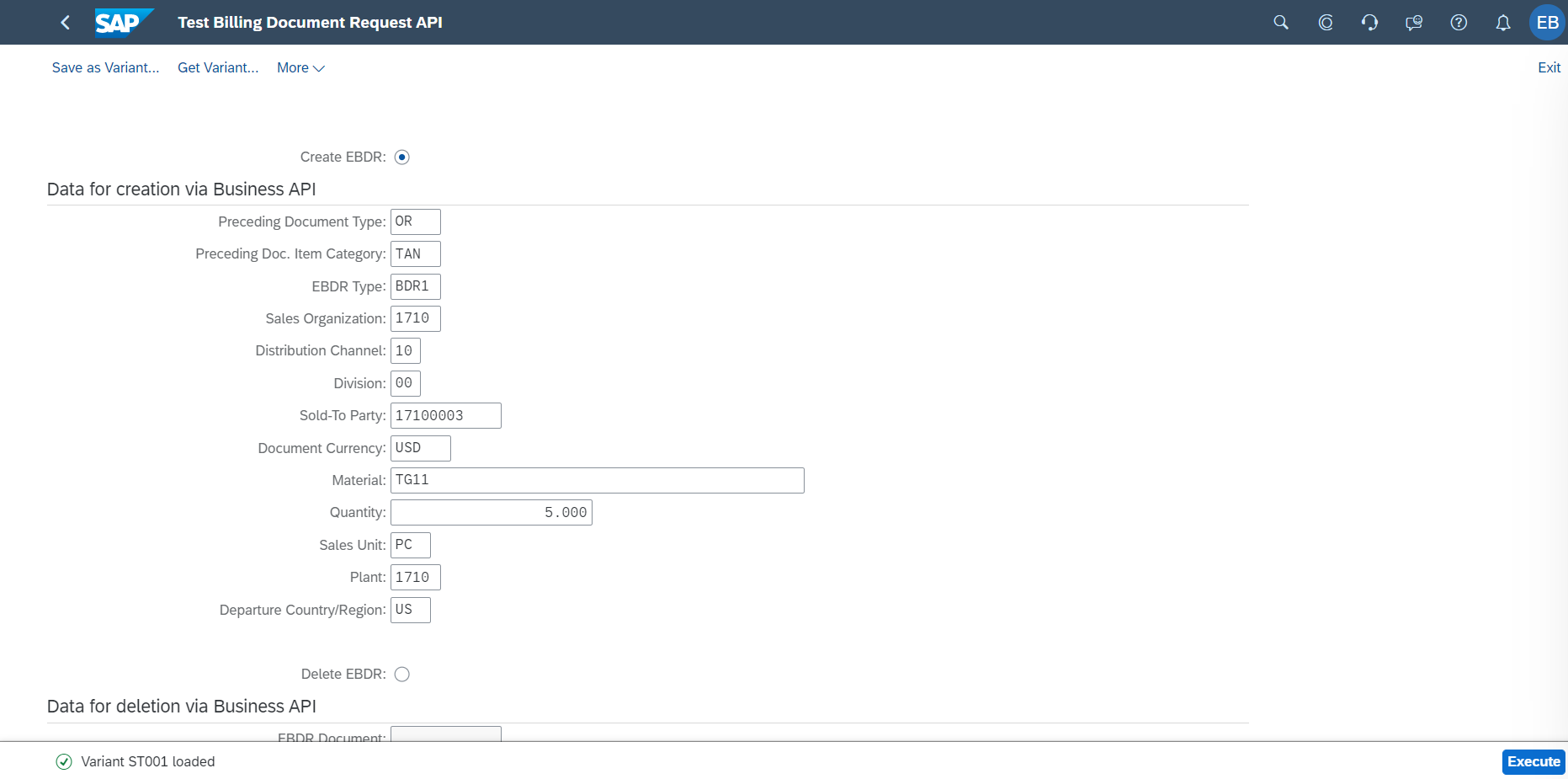
Task: Select the Create EBDR radio button
Action: point(402,157)
